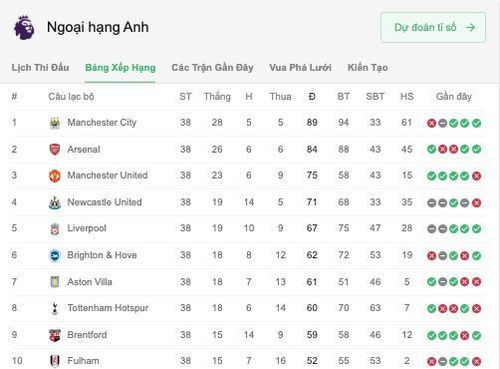Screen dimensions: 500x369
Task: Click the Manchester City club crest
Action: coord(55,123)
